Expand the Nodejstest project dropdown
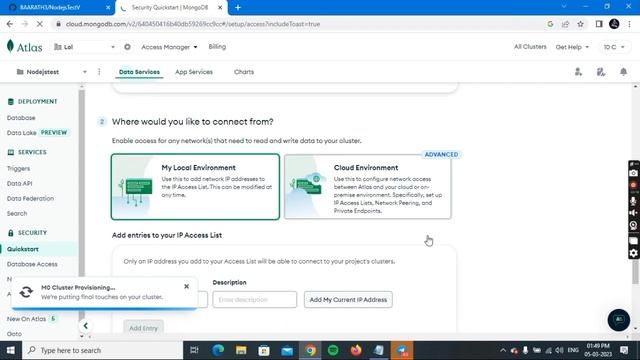Viewport: 640px width, 360px height. 51,72
